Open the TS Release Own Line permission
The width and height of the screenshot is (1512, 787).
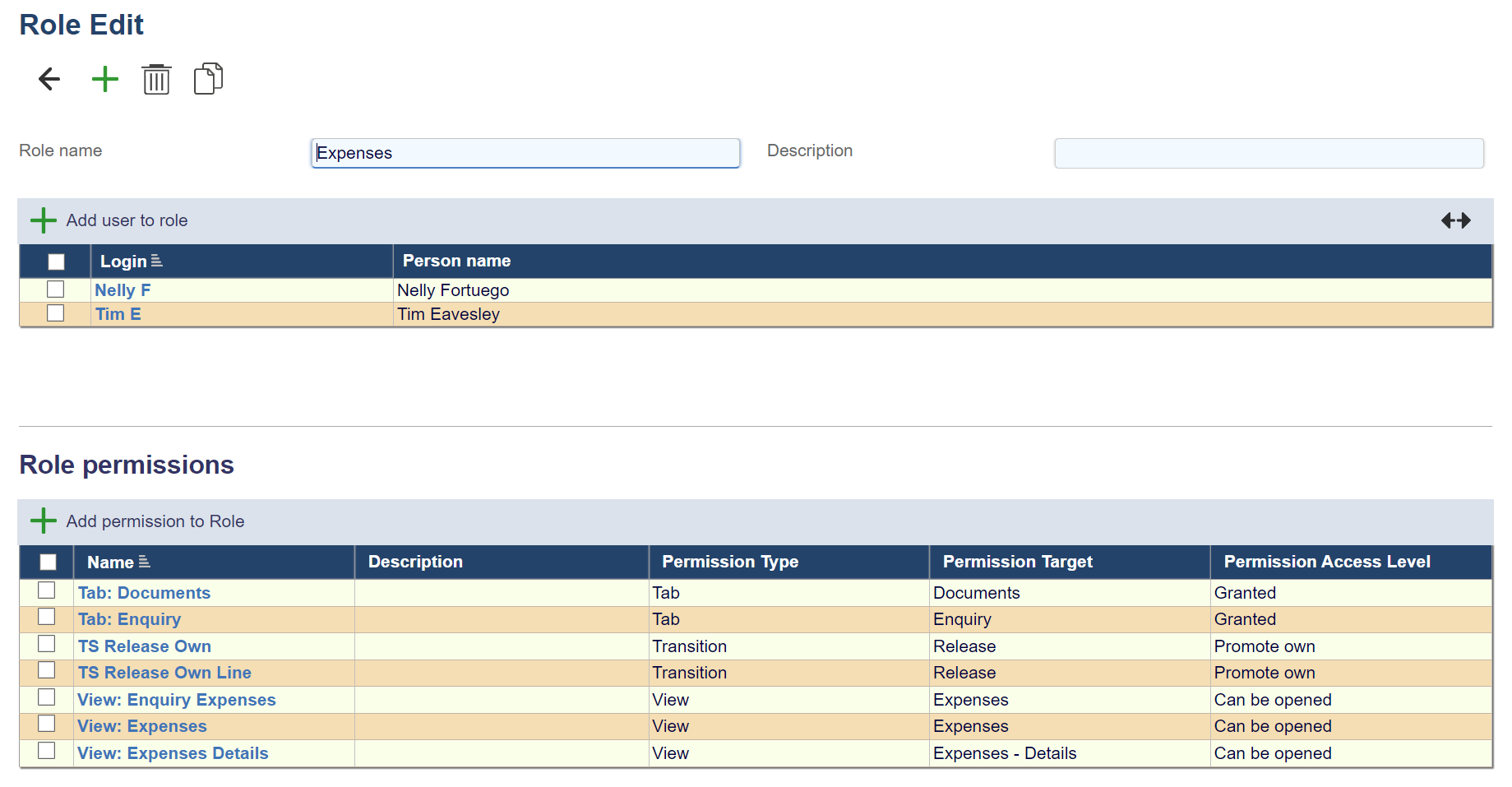164,673
